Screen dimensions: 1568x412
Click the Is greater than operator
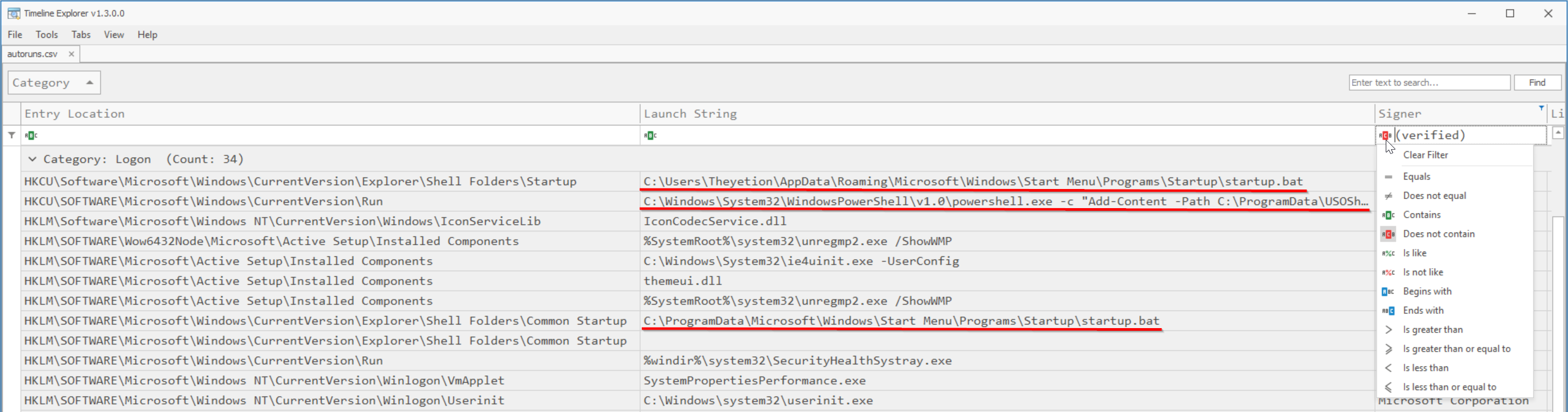(1433, 330)
